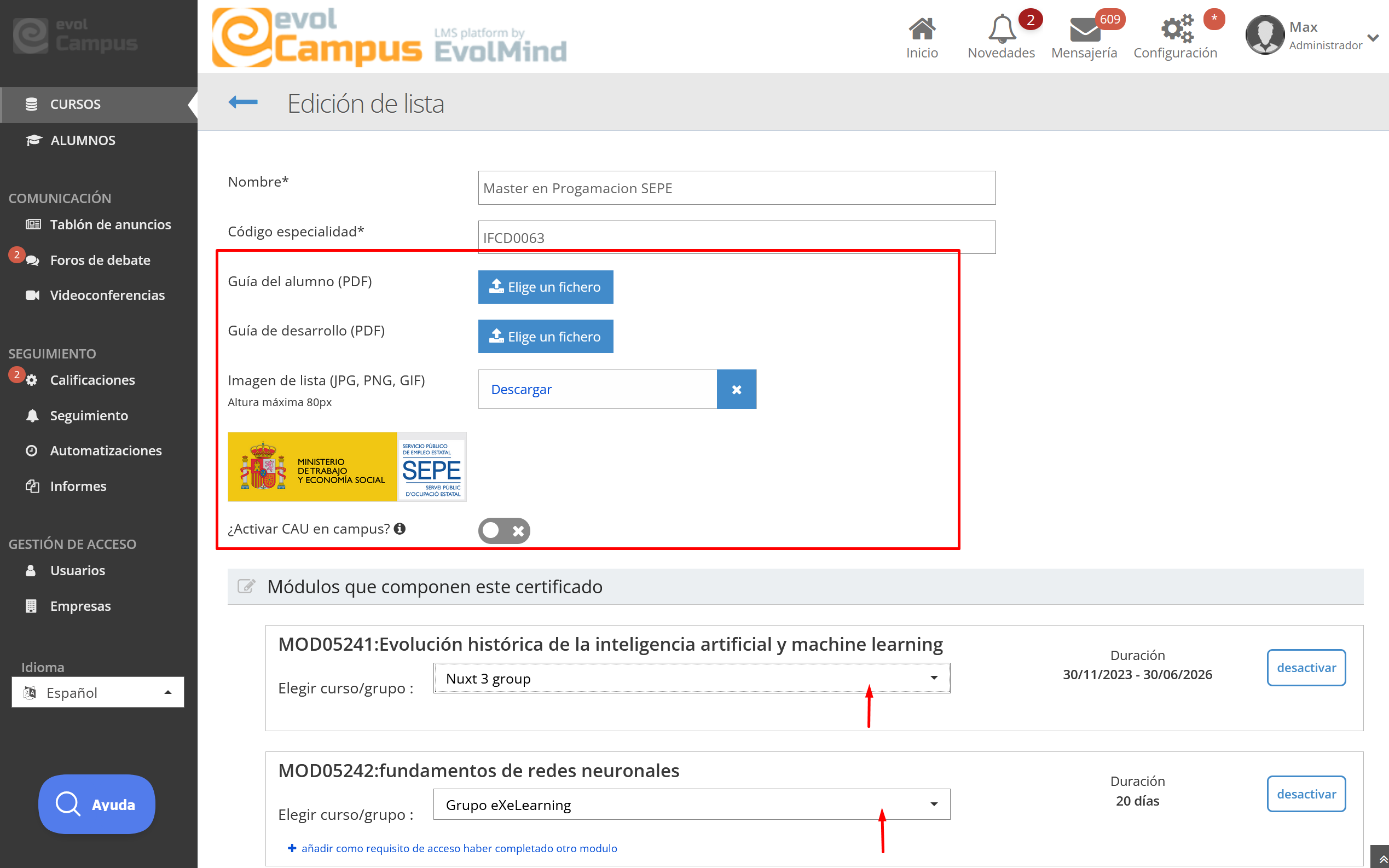This screenshot has width=1389, height=868.
Task: Click the 30/11/2023 - 30/06/2026 duration text
Action: pyautogui.click(x=1137, y=675)
